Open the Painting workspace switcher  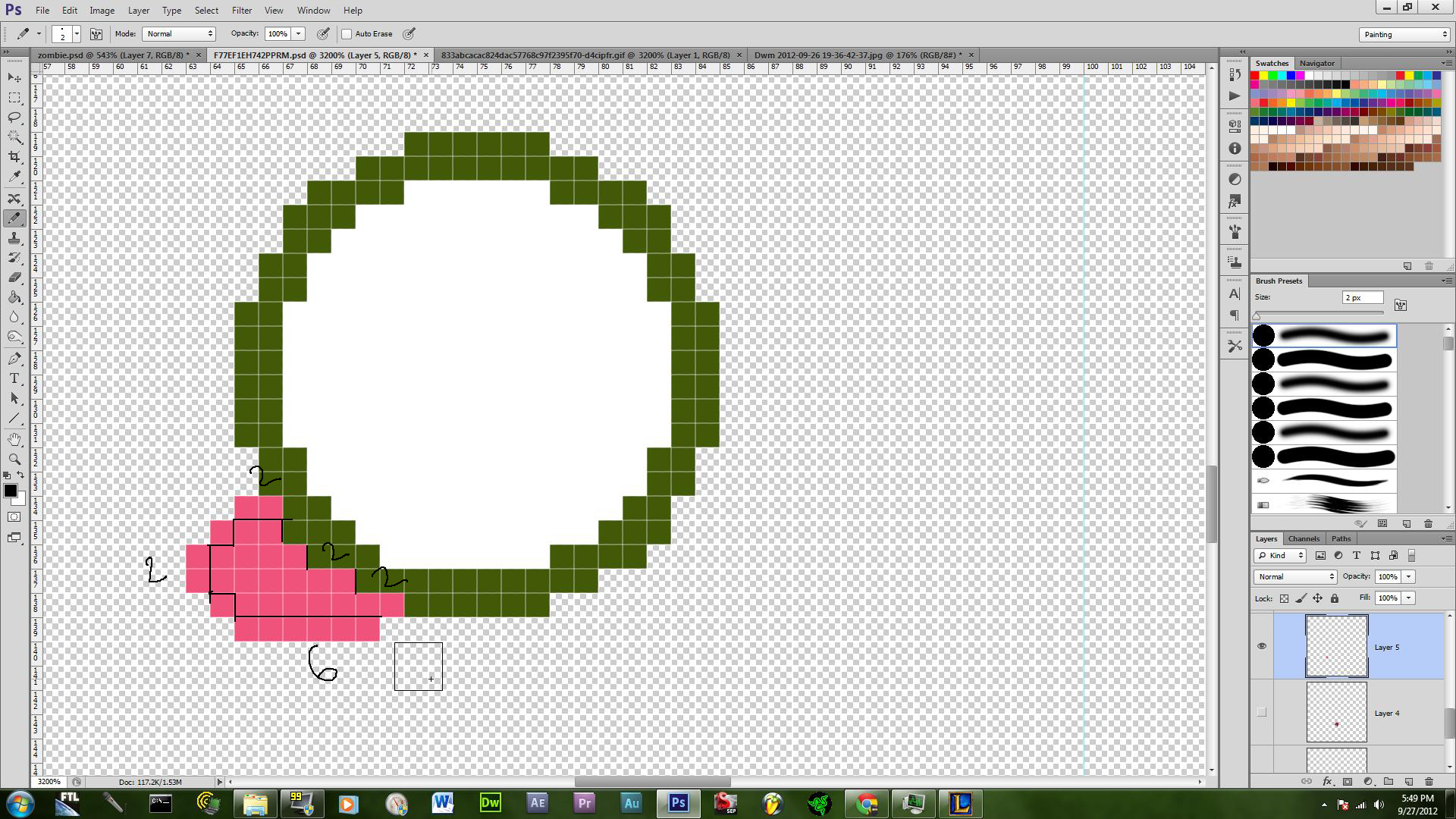tap(1404, 34)
